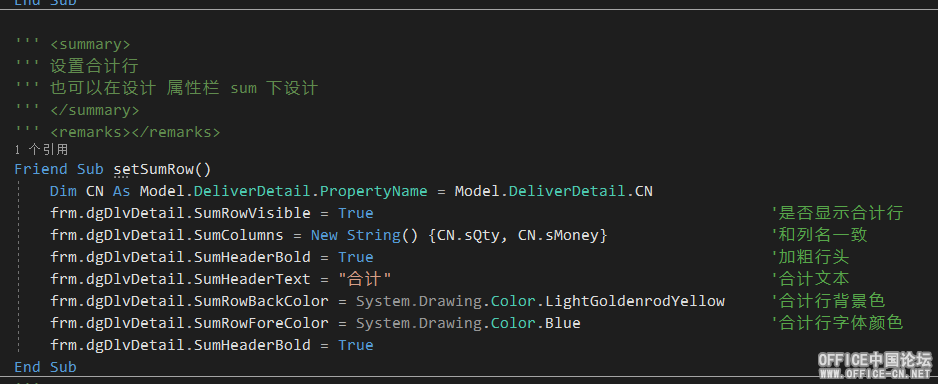
Task: Open the "1 个引用" references CodeLens link
Action: point(41,150)
